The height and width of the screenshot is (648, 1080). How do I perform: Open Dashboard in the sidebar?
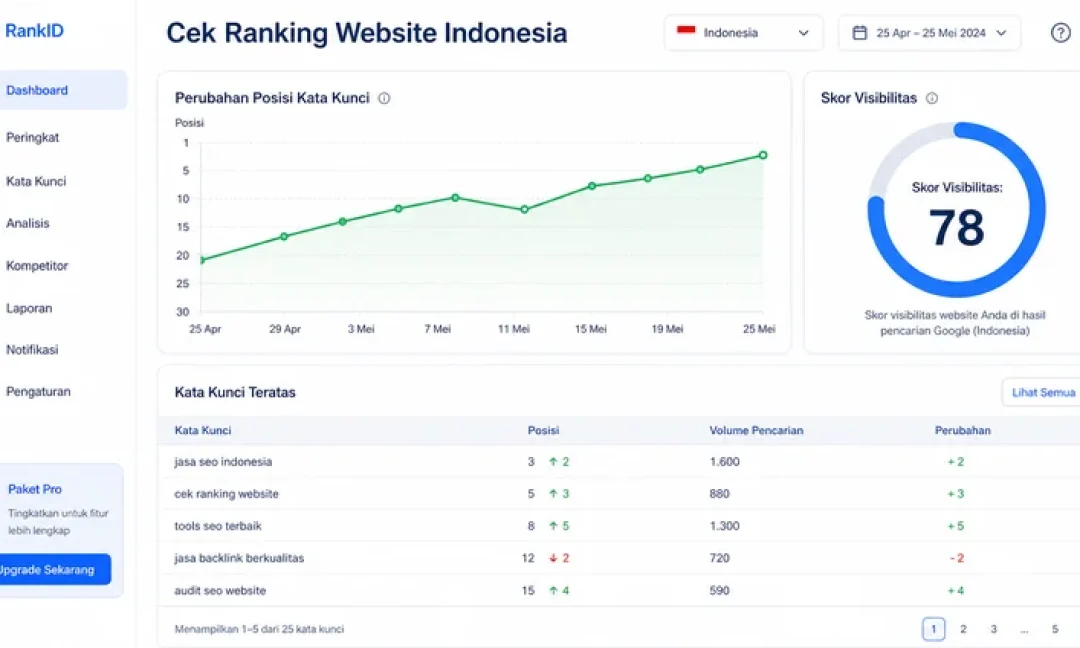click(62, 90)
